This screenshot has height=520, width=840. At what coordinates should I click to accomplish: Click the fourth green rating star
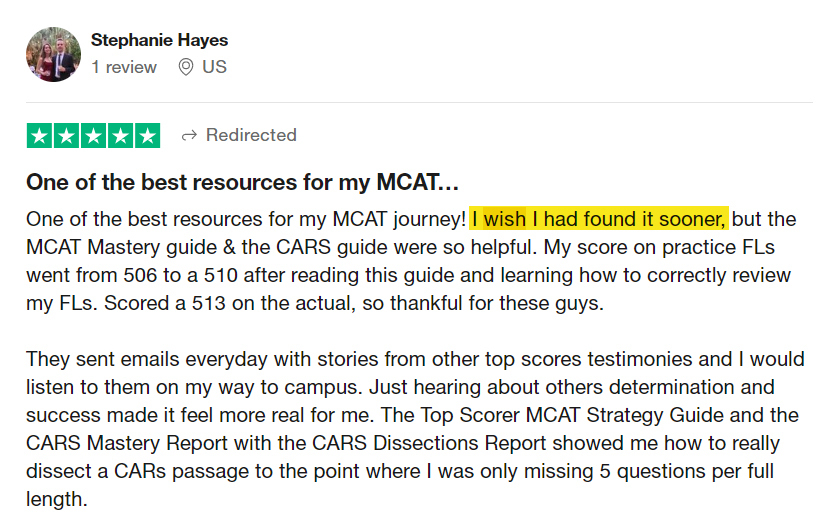point(121,135)
